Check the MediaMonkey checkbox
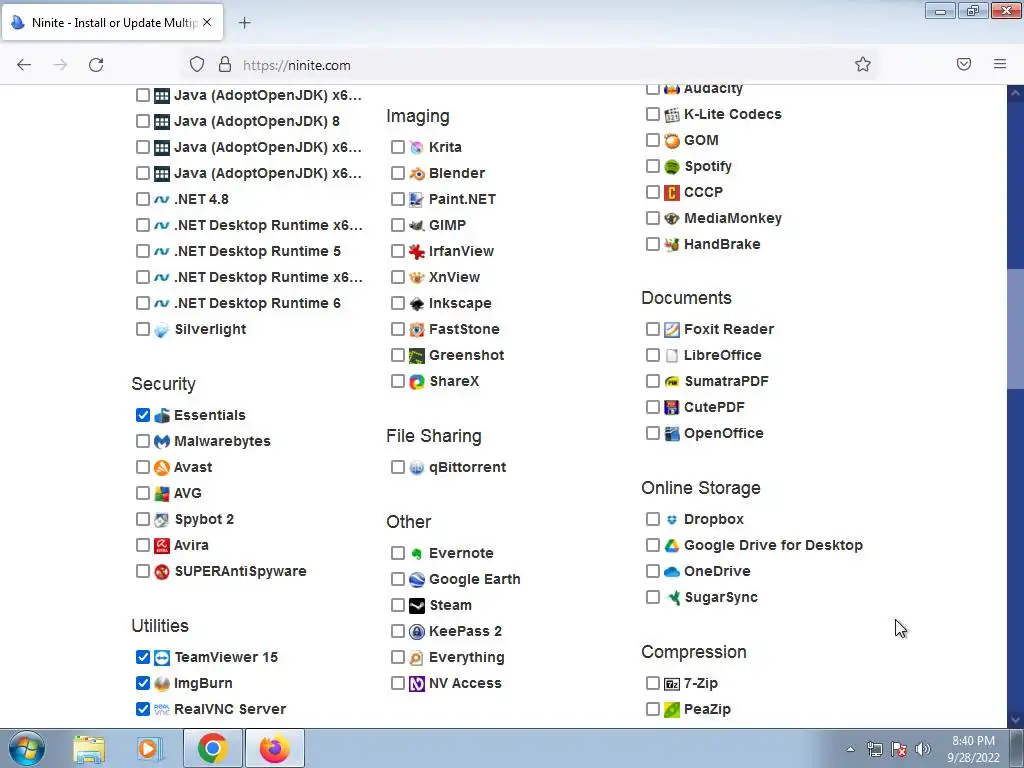The width and height of the screenshot is (1024, 768). coord(652,217)
